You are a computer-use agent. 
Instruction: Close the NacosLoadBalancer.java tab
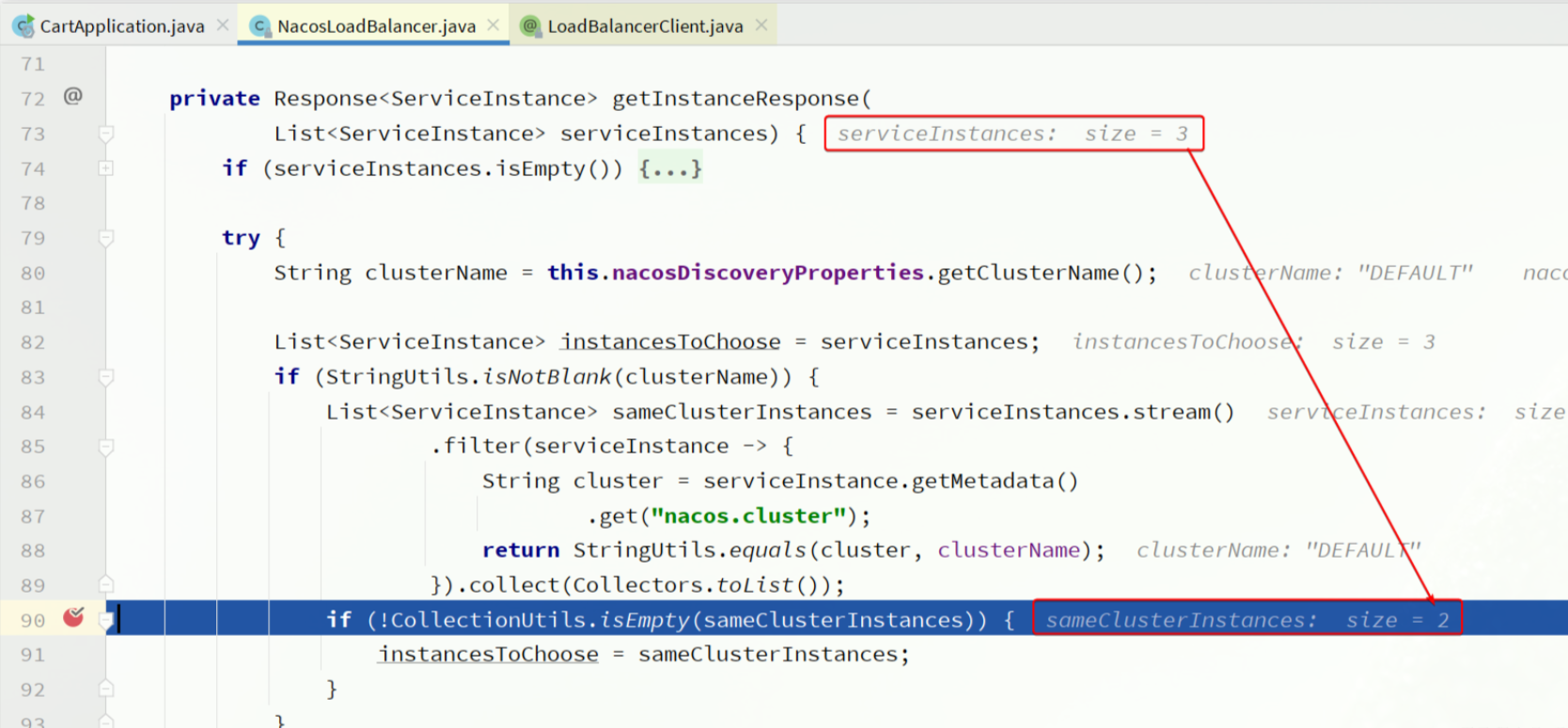coord(494,25)
